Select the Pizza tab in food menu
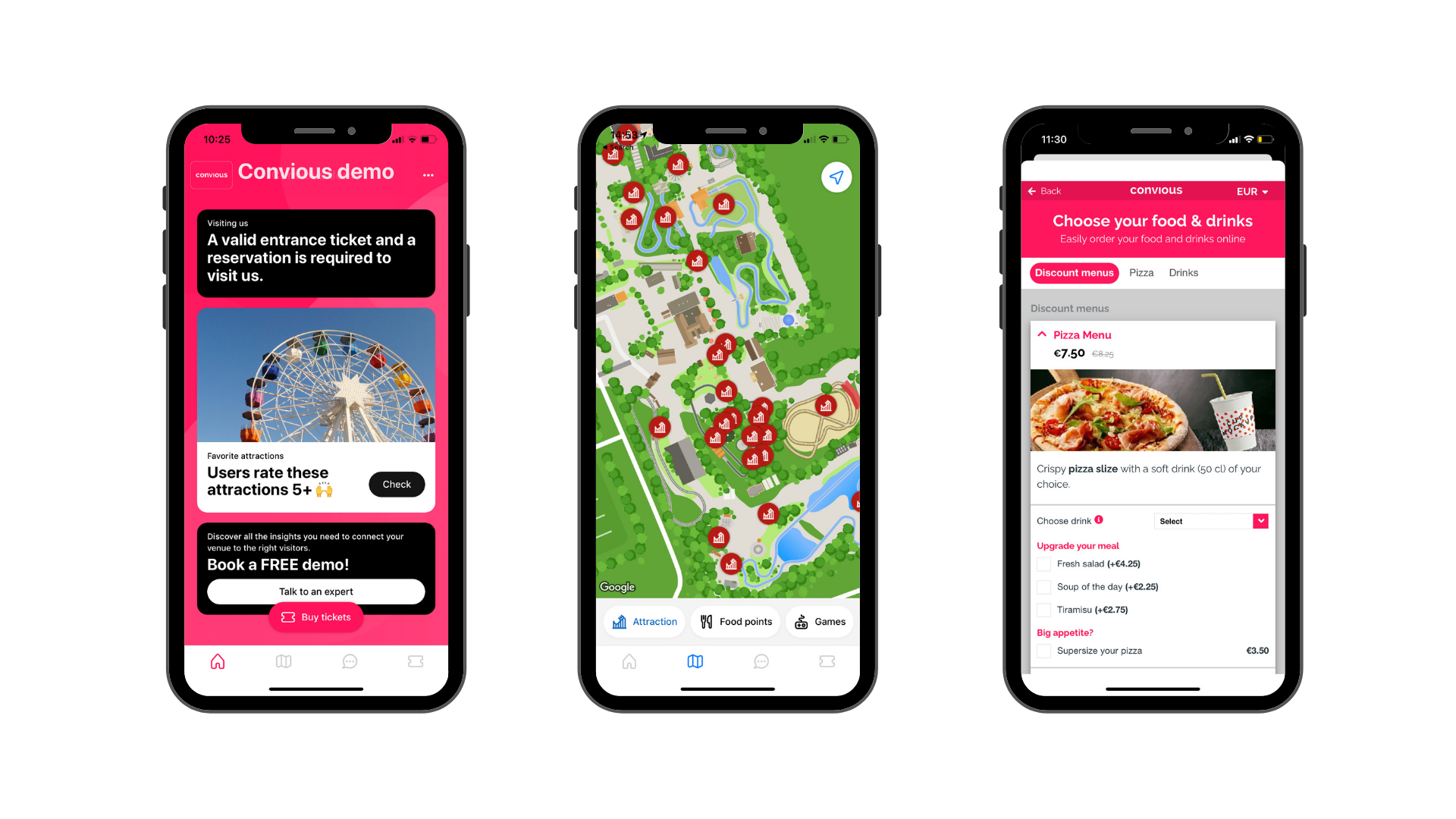 (x=1140, y=272)
